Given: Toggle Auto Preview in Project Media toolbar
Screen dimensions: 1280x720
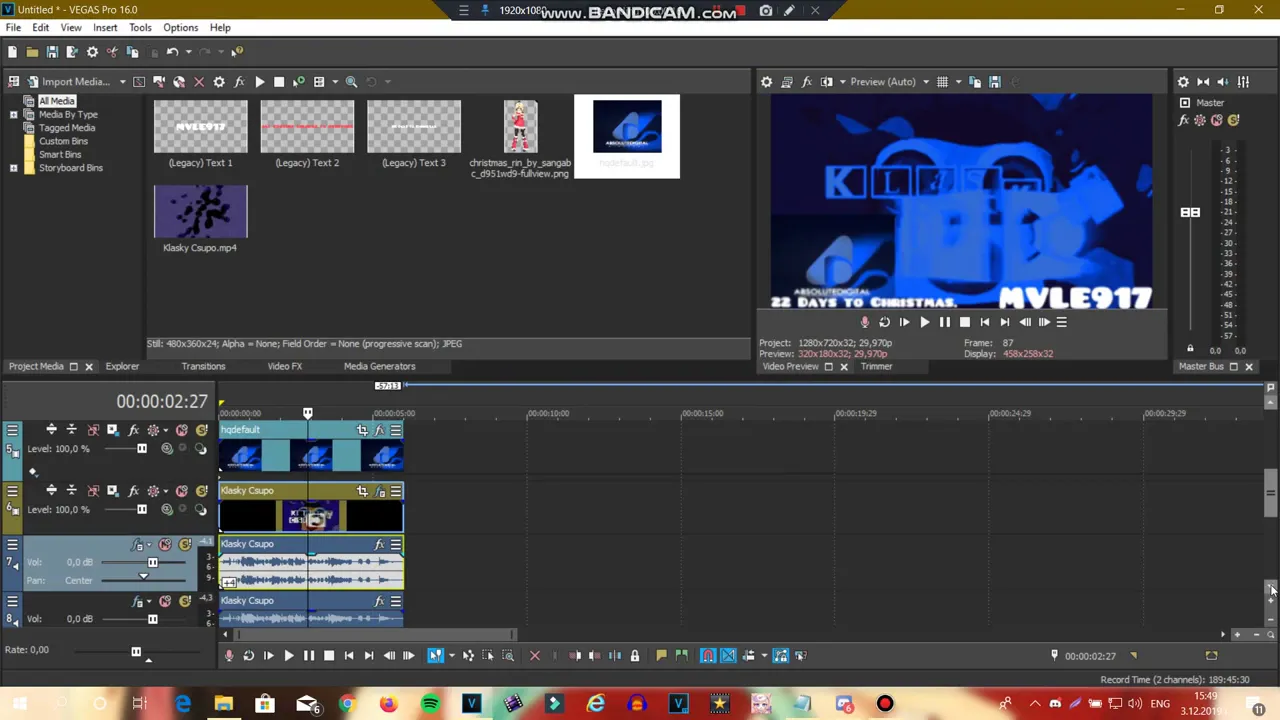Looking at the screenshot, I should [299, 82].
